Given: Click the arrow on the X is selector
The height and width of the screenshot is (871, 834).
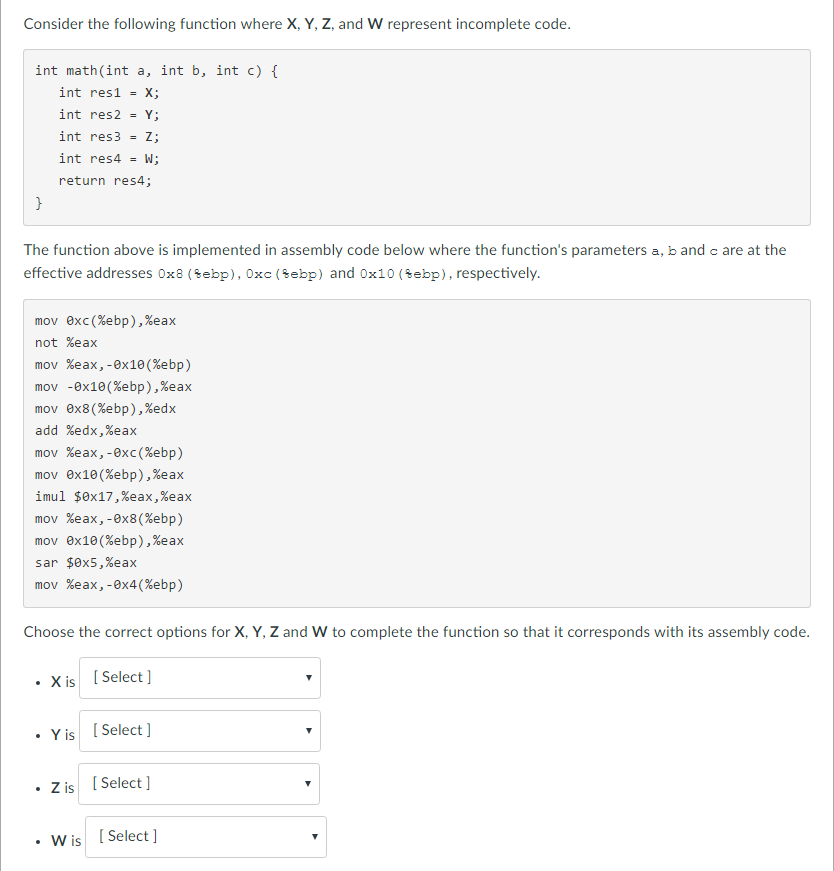Looking at the screenshot, I should pyautogui.click(x=308, y=677).
